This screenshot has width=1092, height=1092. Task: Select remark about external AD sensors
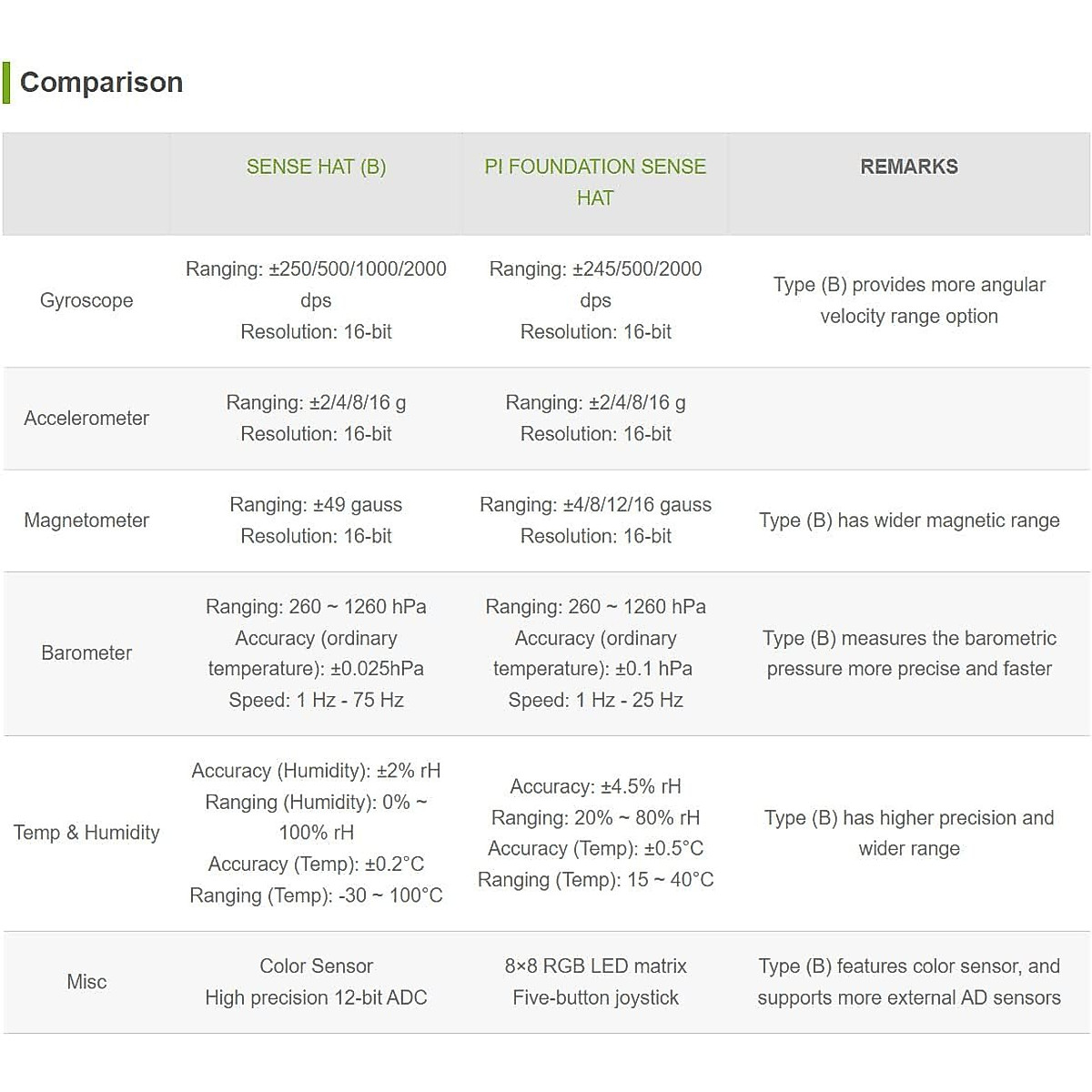click(908, 982)
